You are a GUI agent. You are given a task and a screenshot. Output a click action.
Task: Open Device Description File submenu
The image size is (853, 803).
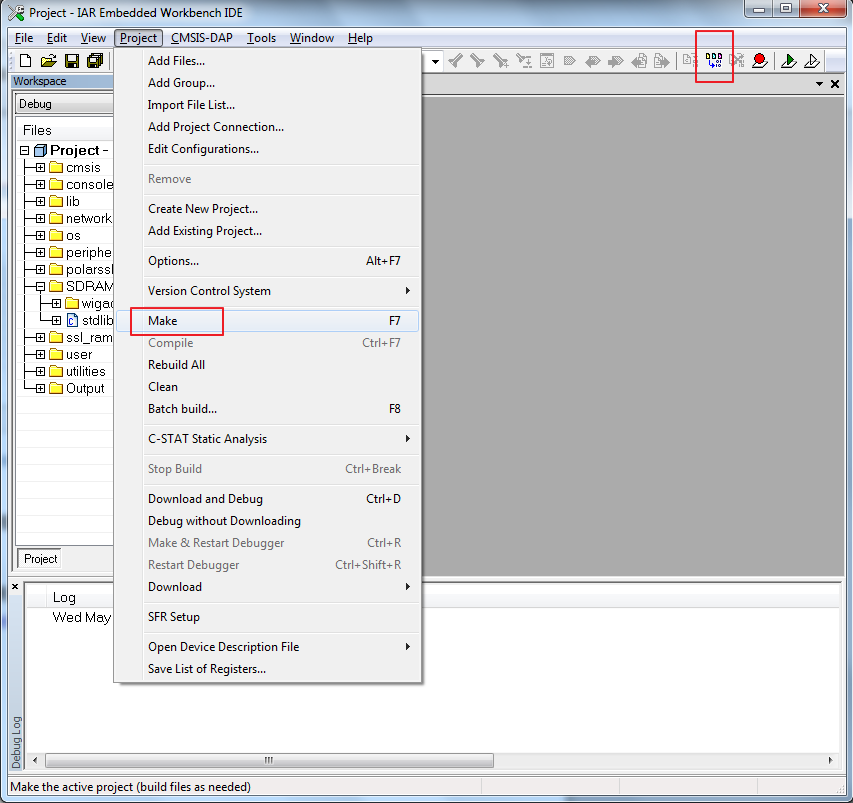click(x=268, y=647)
